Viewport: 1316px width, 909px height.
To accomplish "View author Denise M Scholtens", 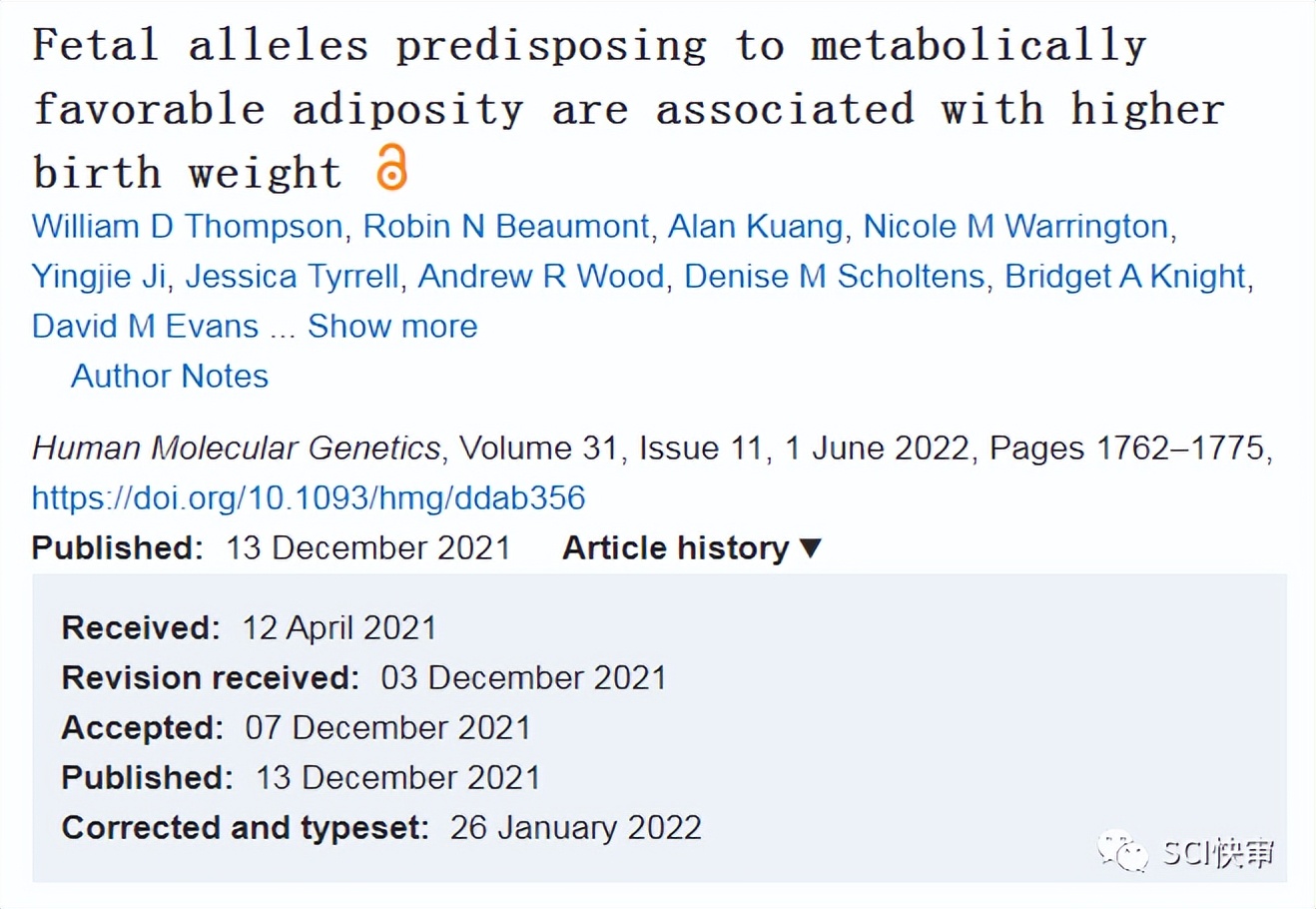I will (x=834, y=276).
